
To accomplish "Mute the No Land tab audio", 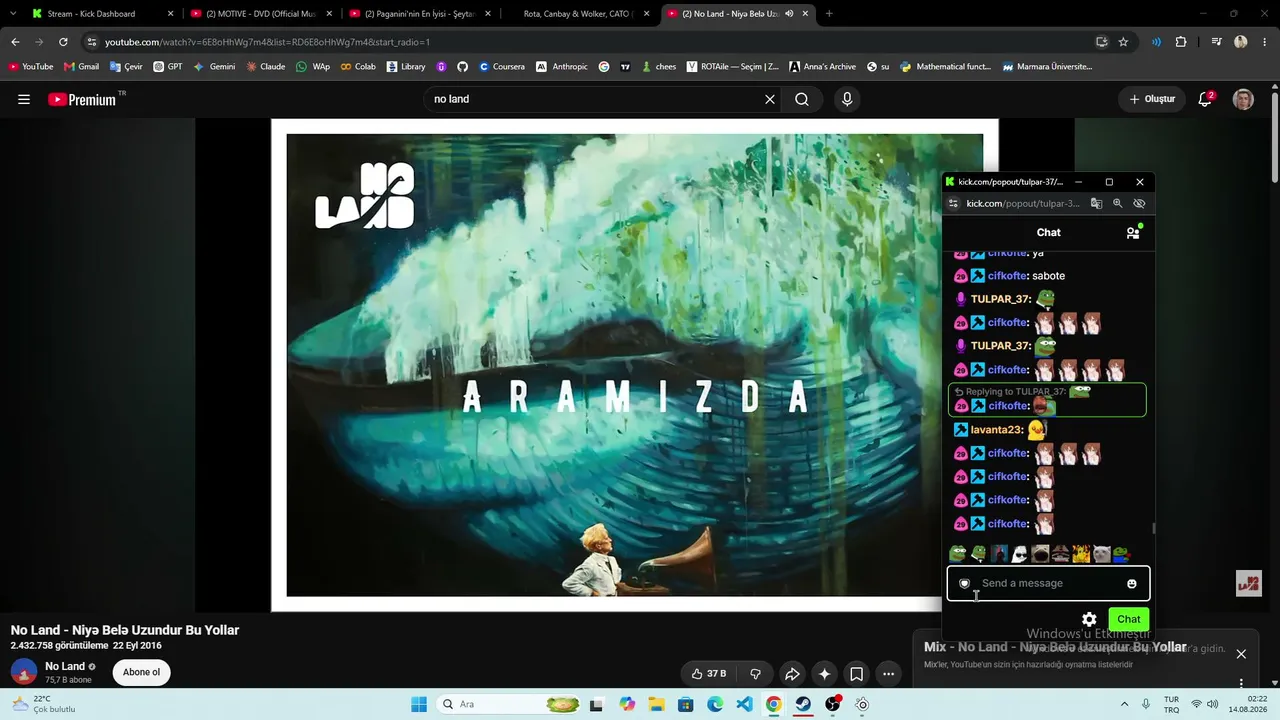I will click(x=790, y=14).
